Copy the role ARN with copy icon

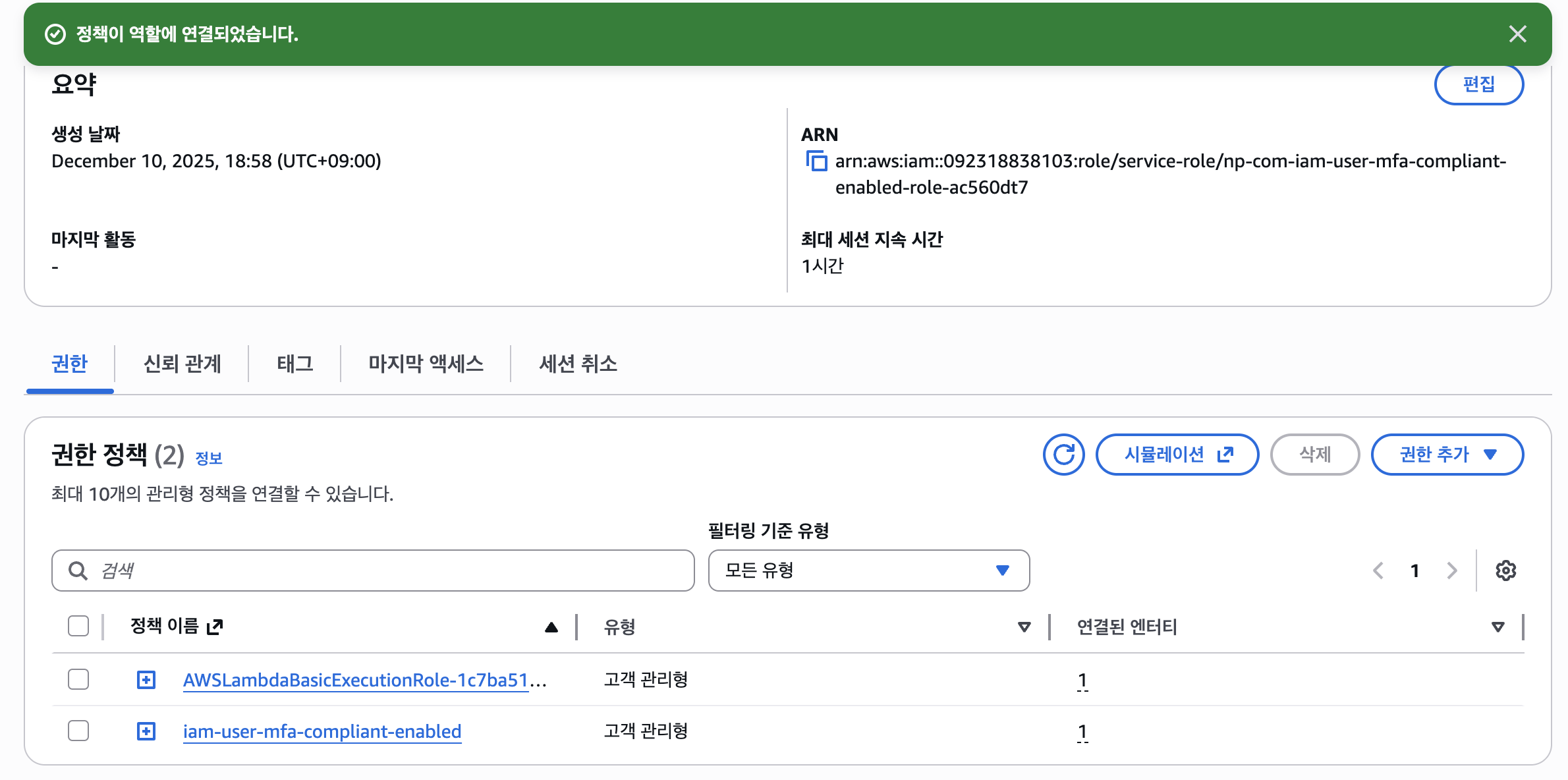coord(817,161)
